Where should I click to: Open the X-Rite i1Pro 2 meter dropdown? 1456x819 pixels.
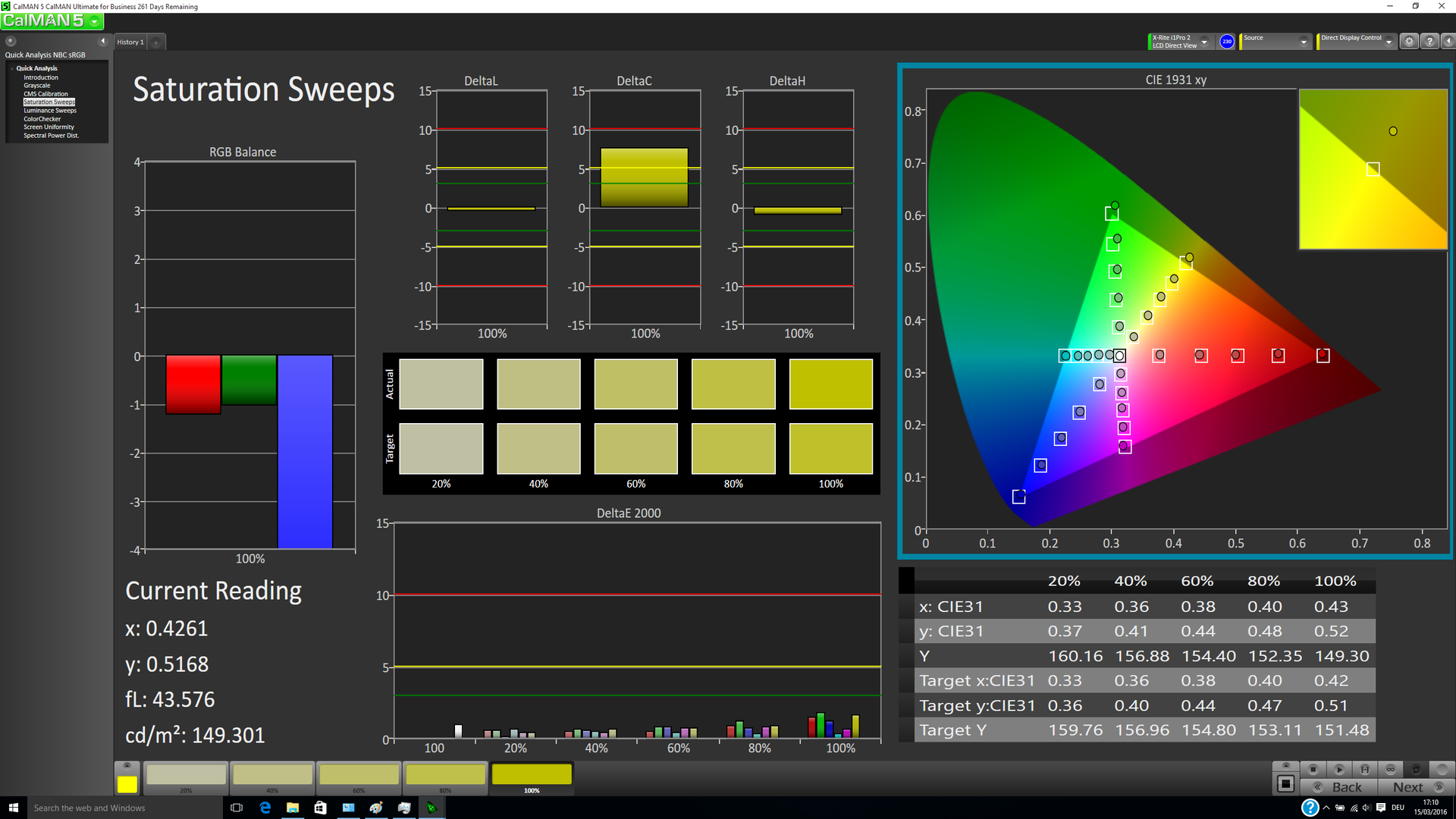pos(1204,42)
